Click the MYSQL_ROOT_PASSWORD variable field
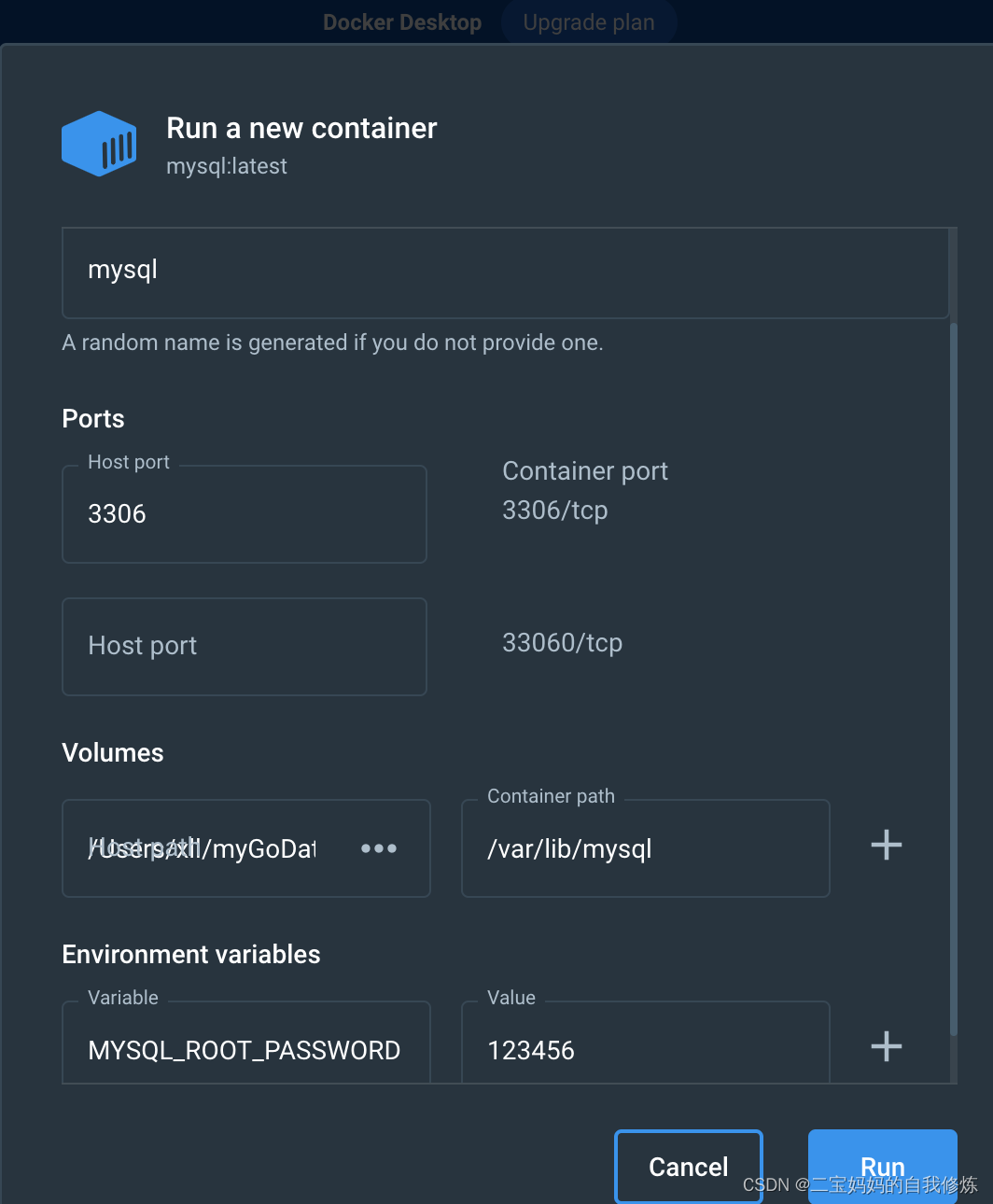This screenshot has height=1204, width=993. [x=244, y=1049]
